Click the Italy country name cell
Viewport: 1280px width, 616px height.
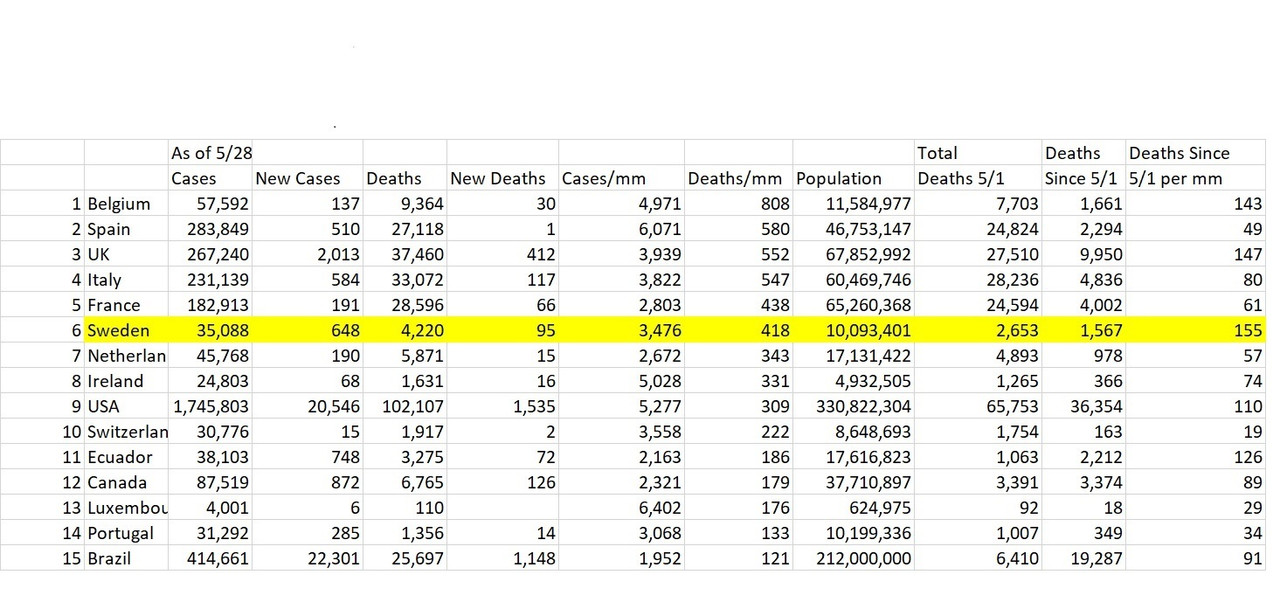pyautogui.click(x=126, y=280)
